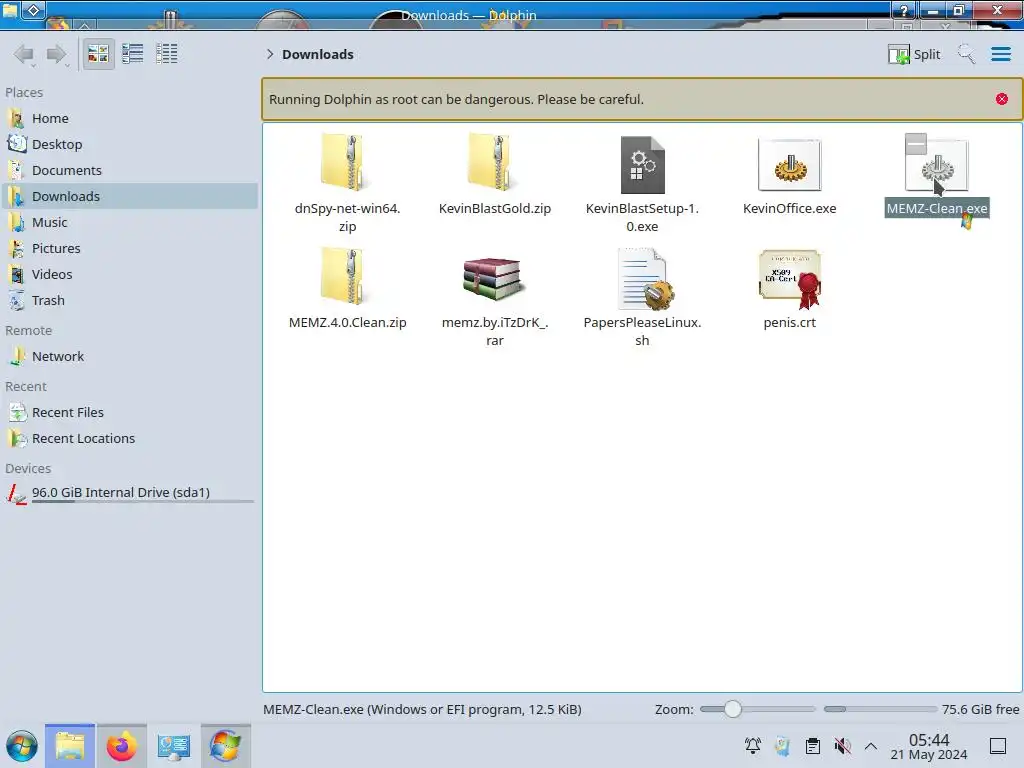
Task: Open system settings taskbar icon
Action: pyautogui.click(x=173, y=746)
